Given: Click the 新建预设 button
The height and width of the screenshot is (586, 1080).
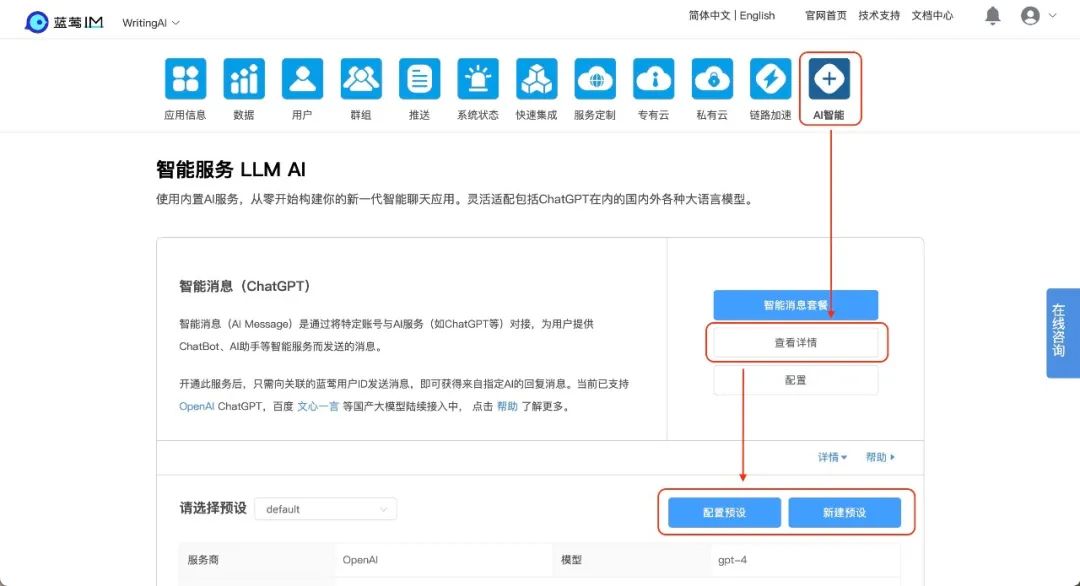Looking at the screenshot, I should coord(844,512).
